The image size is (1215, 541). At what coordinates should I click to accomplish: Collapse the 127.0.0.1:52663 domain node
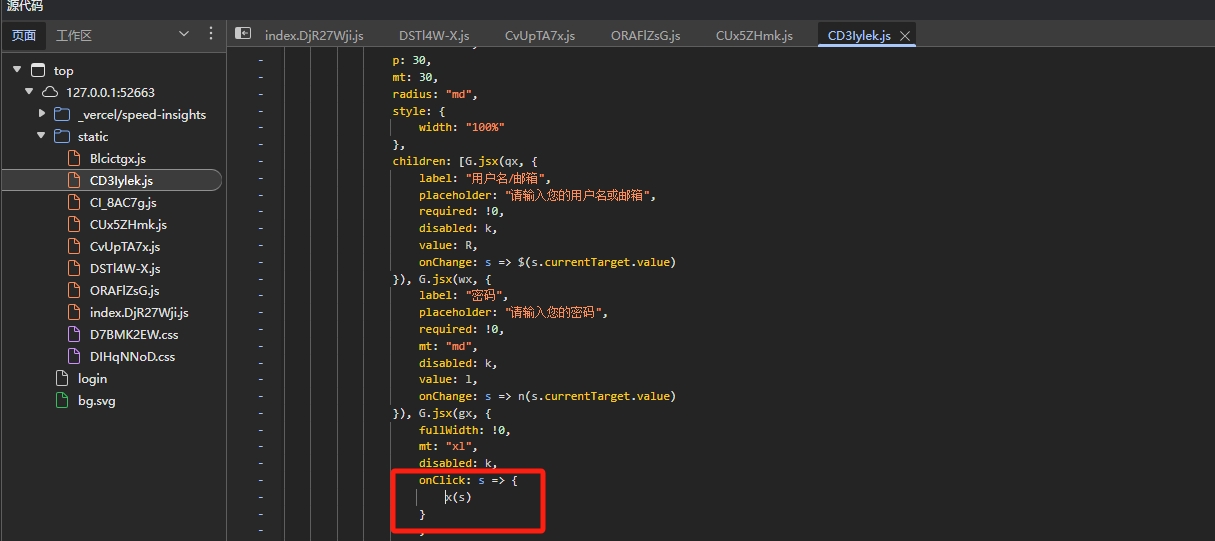coord(30,92)
